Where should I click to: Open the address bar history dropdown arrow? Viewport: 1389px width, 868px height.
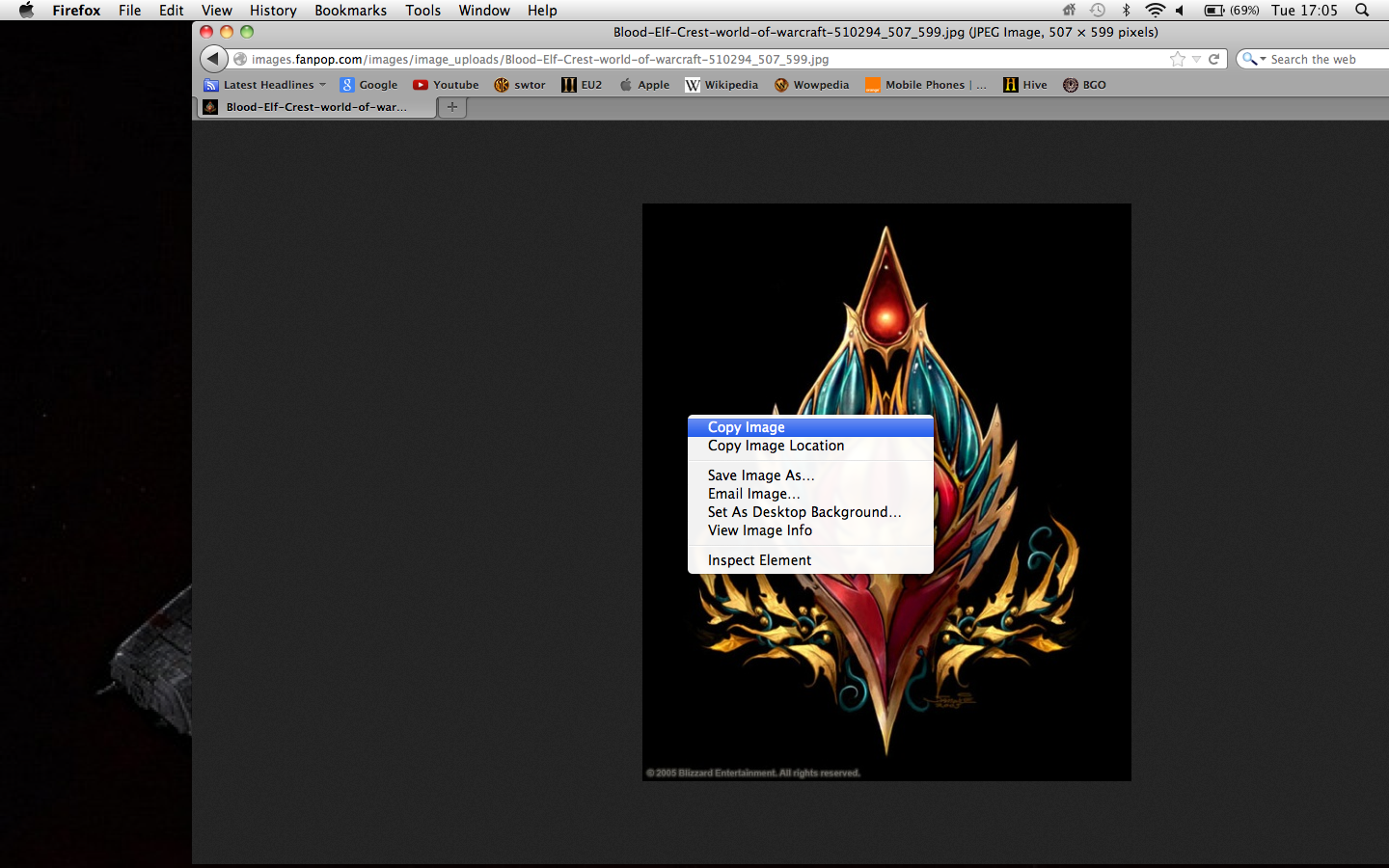(1196, 59)
